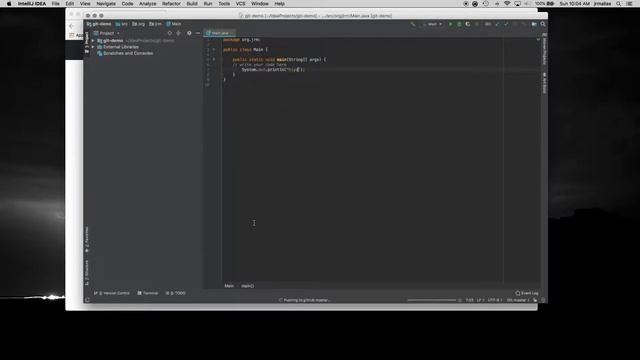Open the IntelliJ IDEA application menu
Screen dimensions: 640x360
tap(31, 4)
